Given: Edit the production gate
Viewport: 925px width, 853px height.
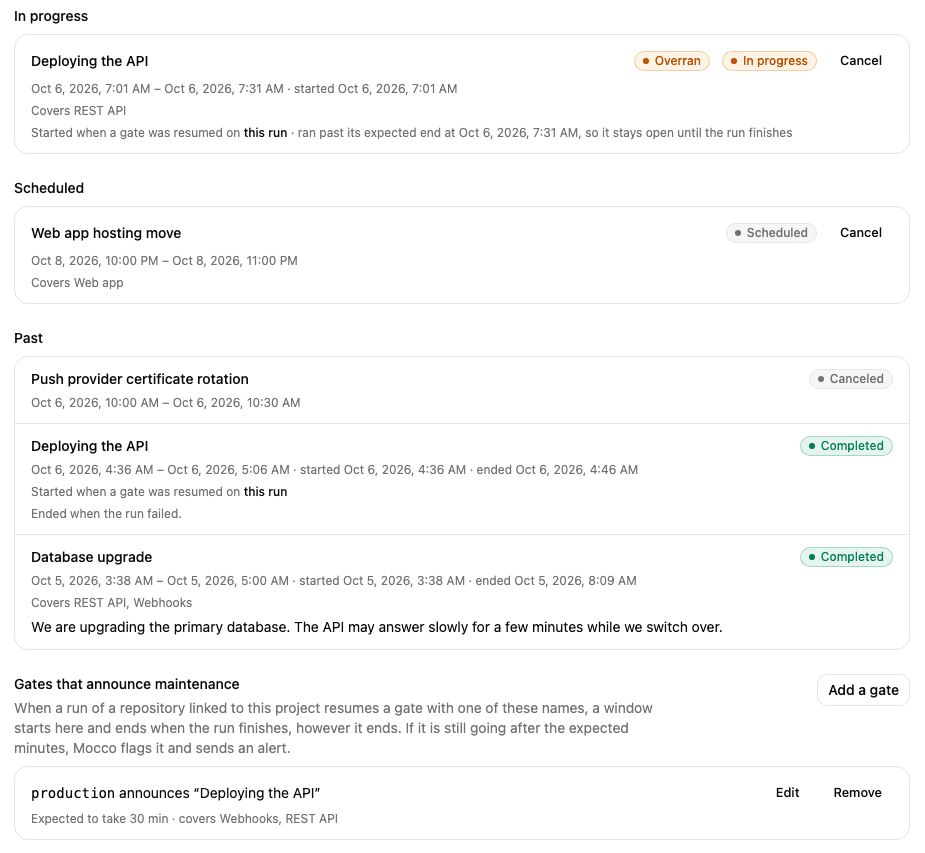Looking at the screenshot, I should pos(787,793).
